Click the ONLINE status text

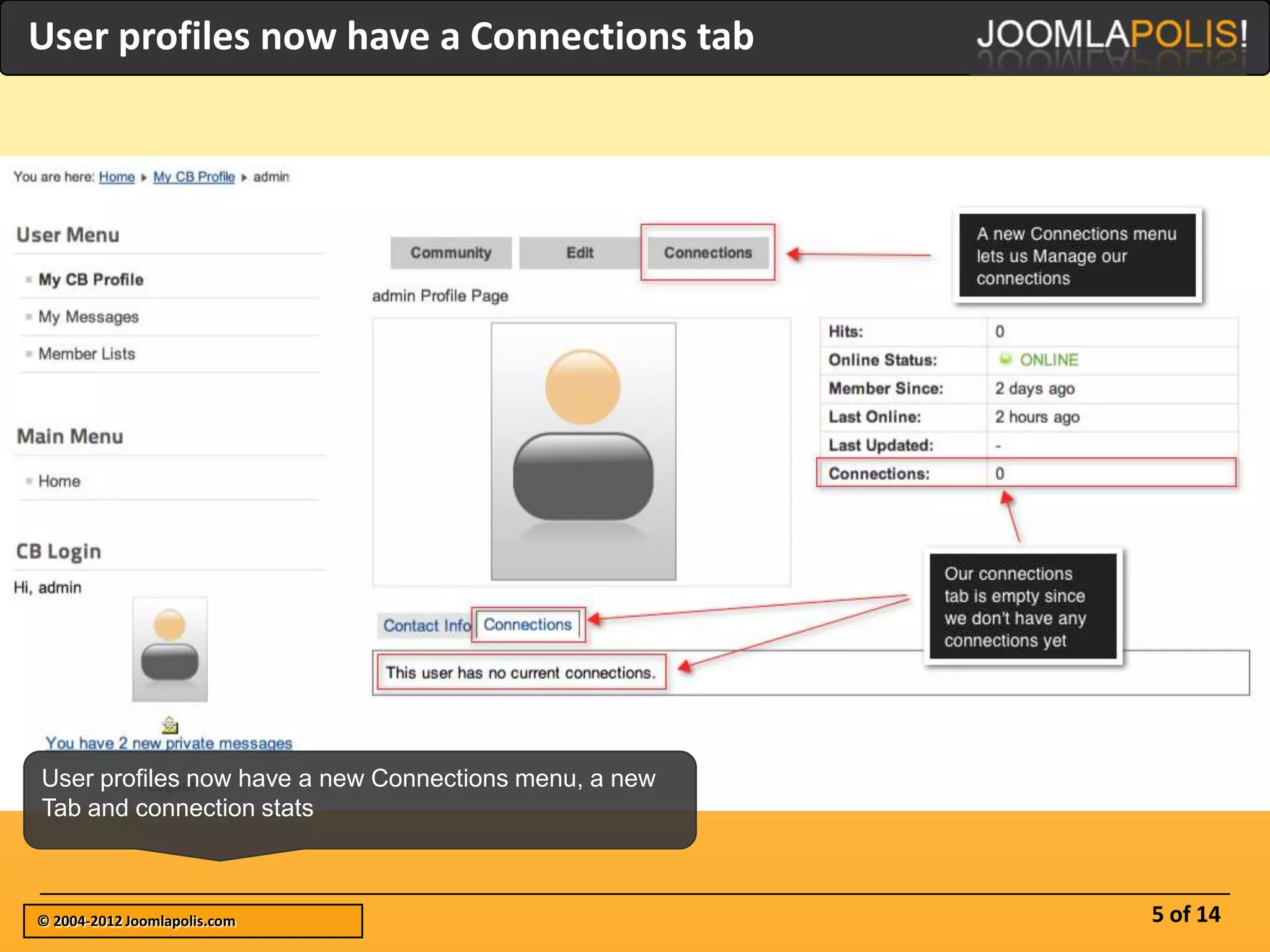1049,360
